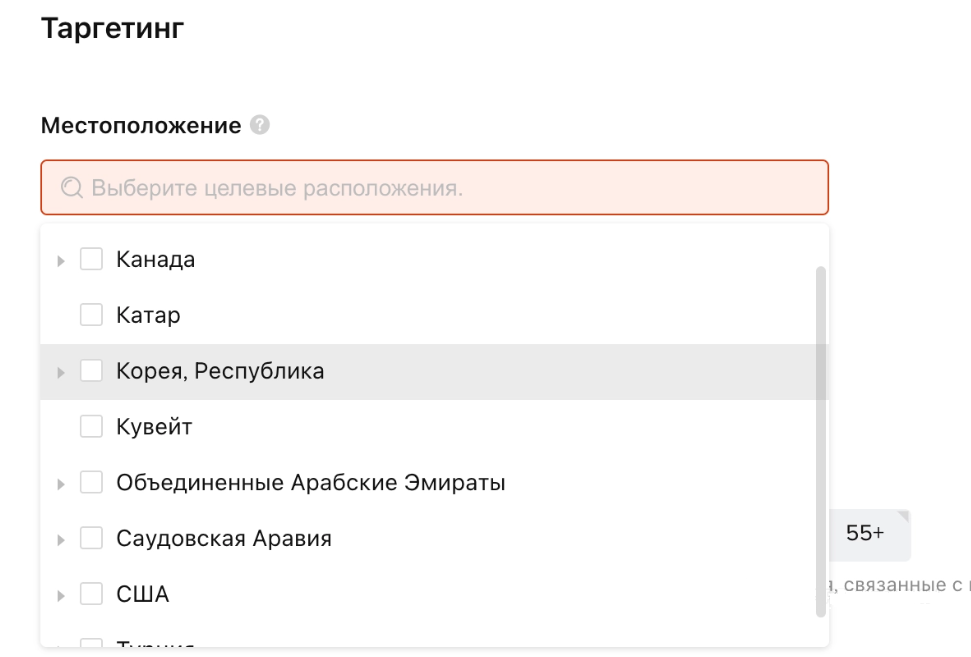Click the location dropdown scrollbar

821,442
